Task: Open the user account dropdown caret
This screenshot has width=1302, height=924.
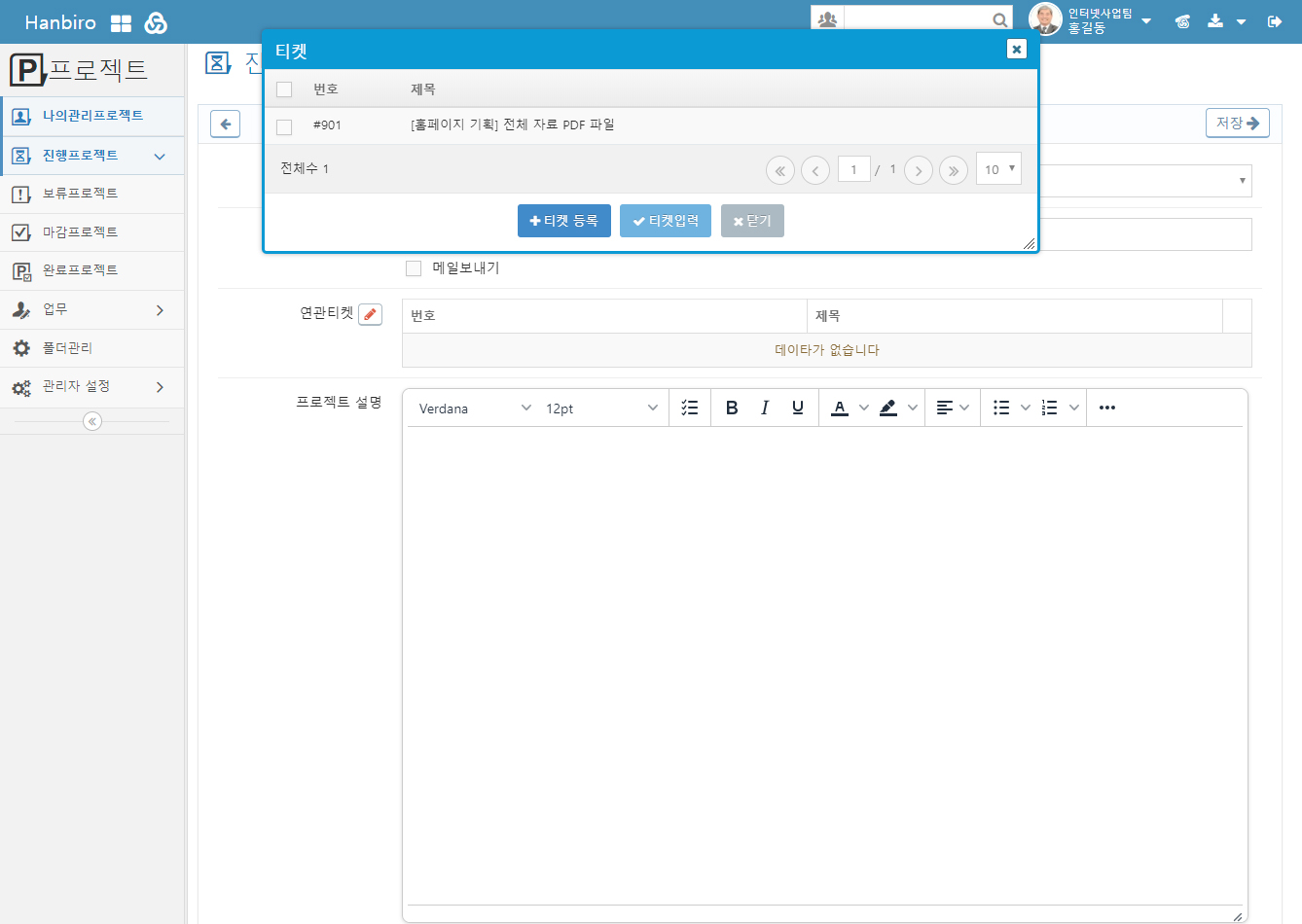Action: pos(1146,21)
